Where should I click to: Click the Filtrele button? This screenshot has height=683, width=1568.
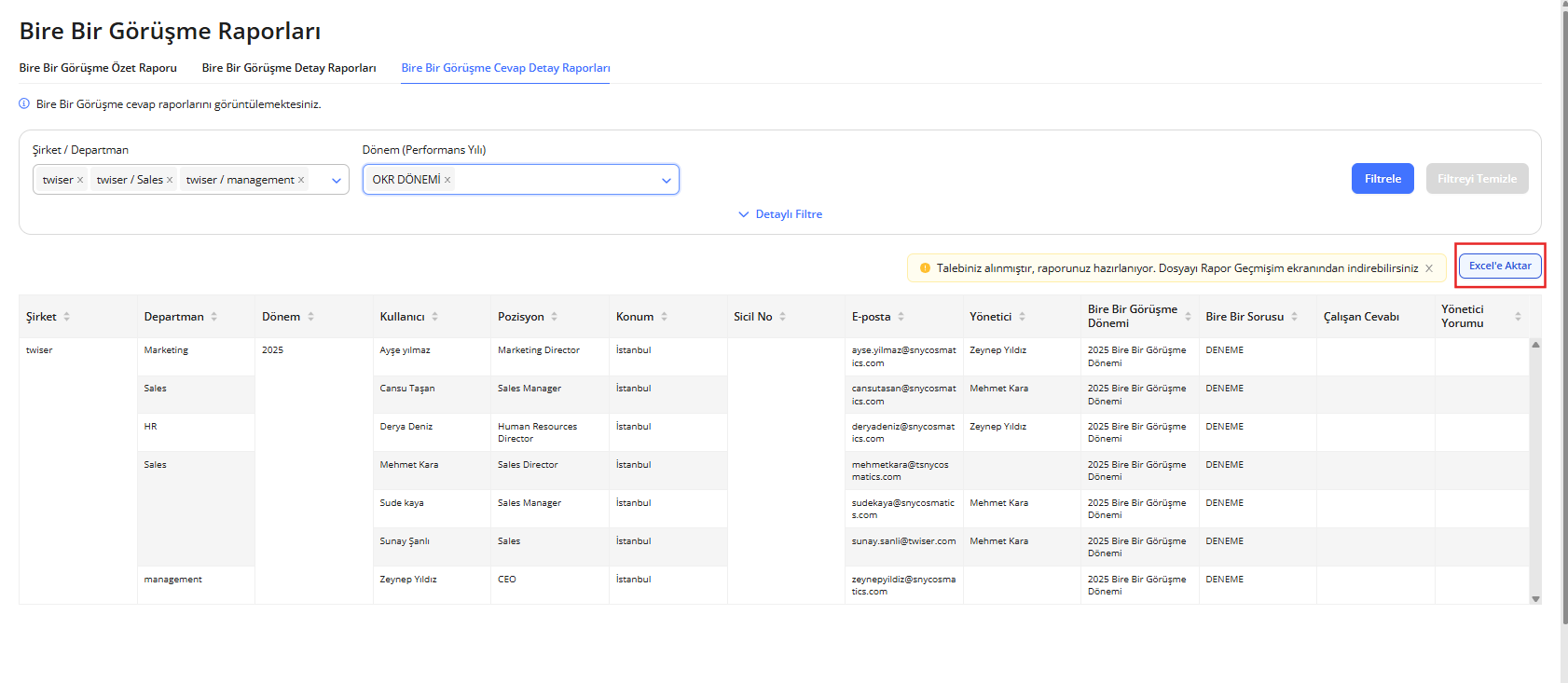click(1382, 179)
